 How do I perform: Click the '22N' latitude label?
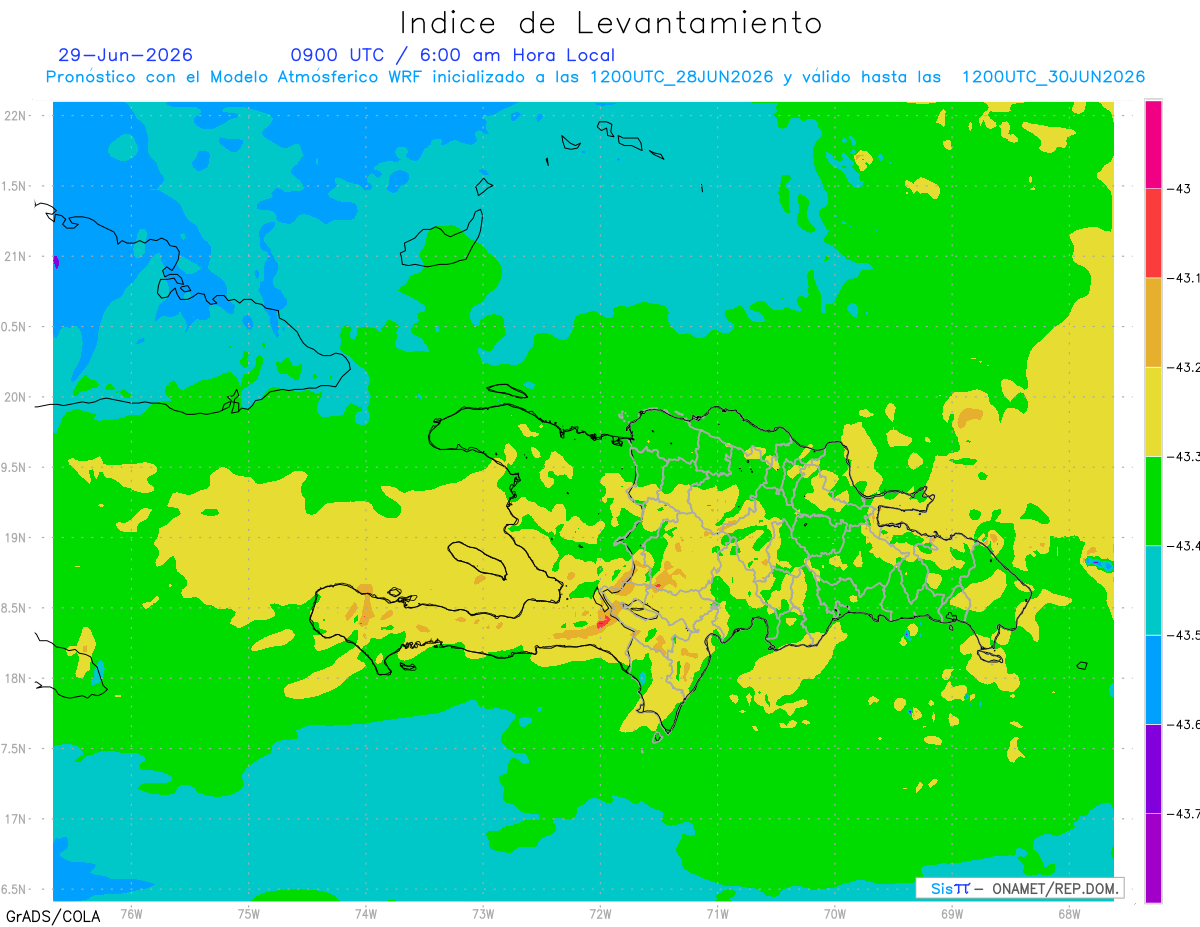(x=17, y=116)
